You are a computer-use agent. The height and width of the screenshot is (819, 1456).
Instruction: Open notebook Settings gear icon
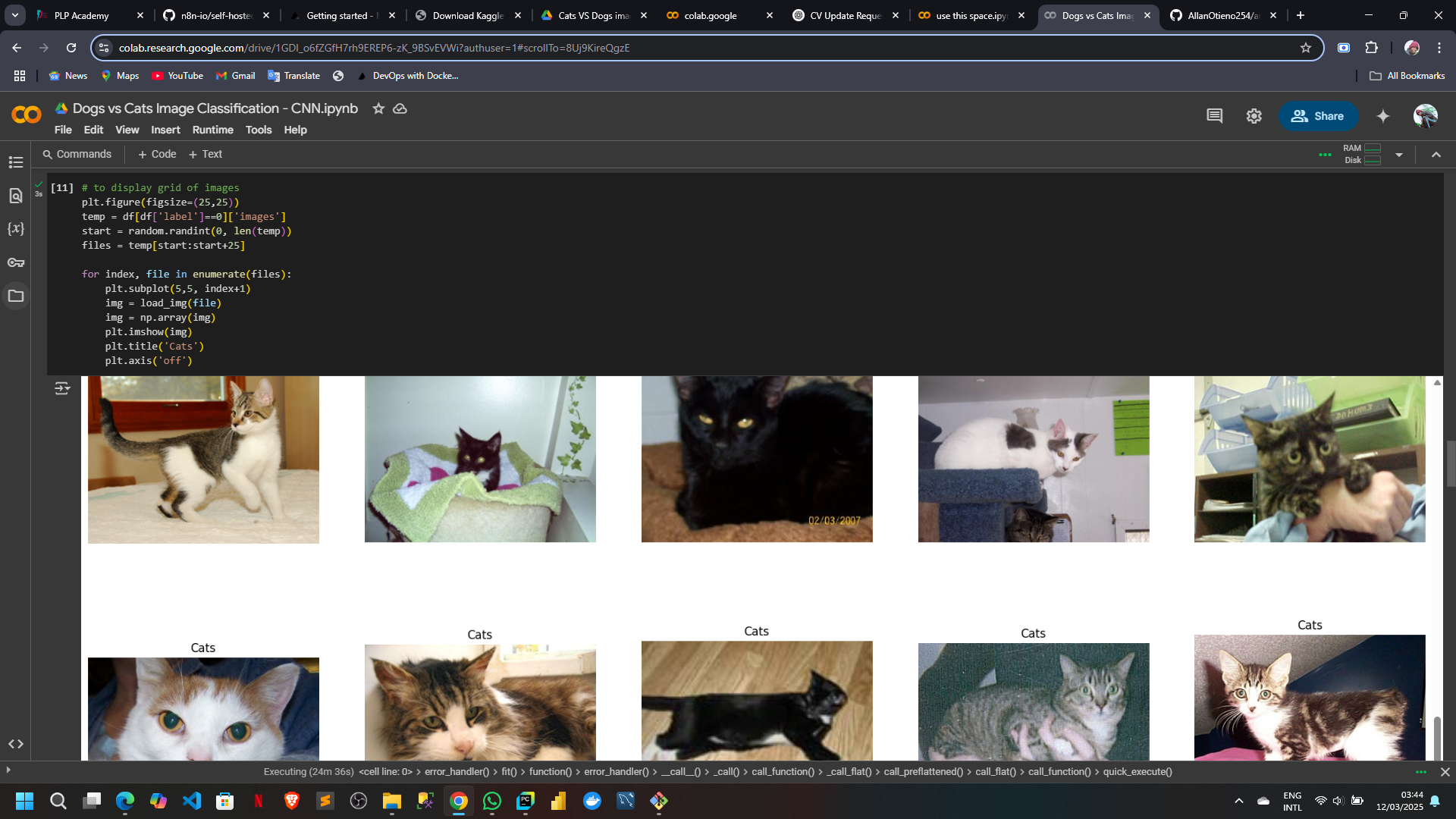pyautogui.click(x=1254, y=116)
